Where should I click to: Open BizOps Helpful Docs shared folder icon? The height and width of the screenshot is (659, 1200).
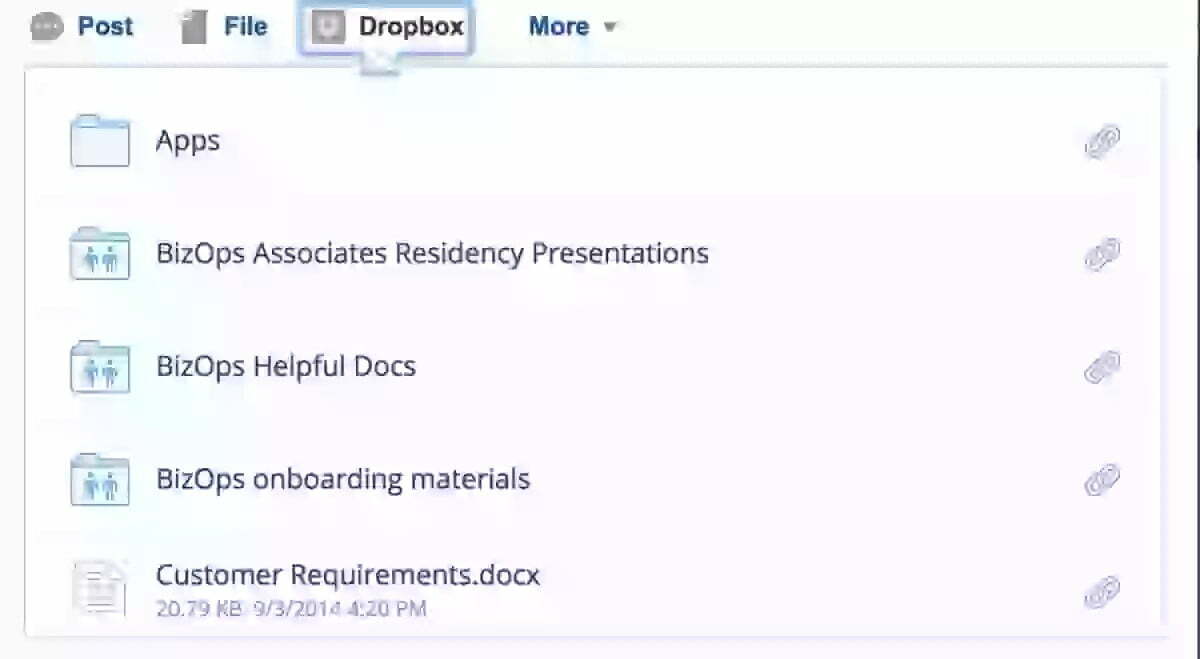click(100, 367)
